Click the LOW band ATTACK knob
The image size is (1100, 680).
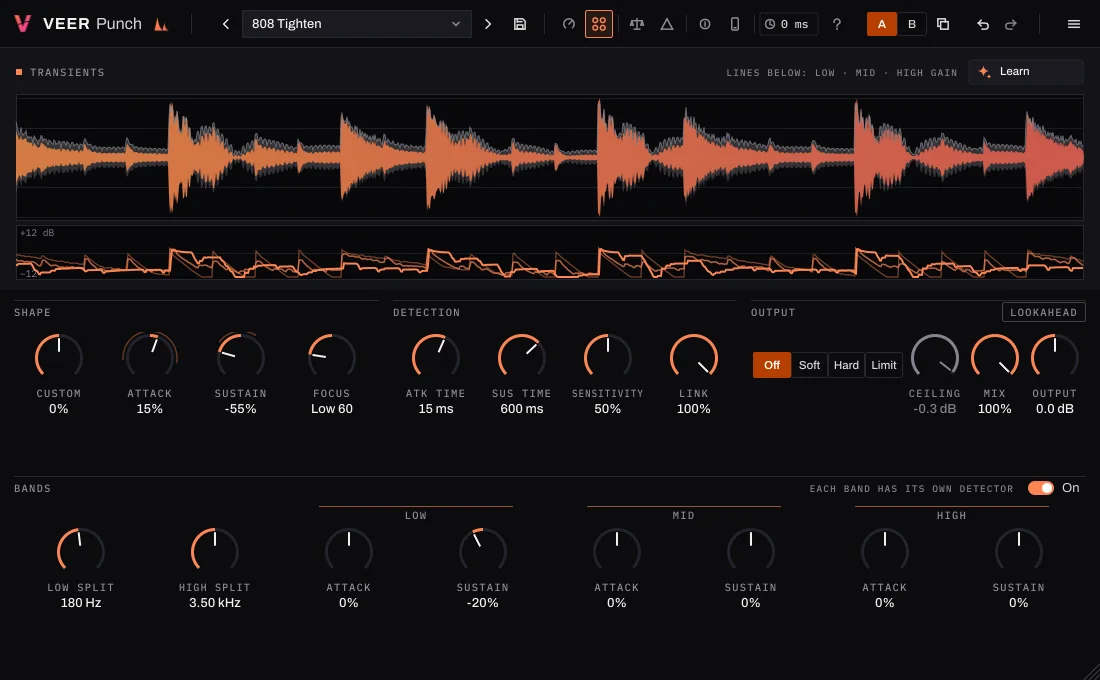click(x=349, y=550)
